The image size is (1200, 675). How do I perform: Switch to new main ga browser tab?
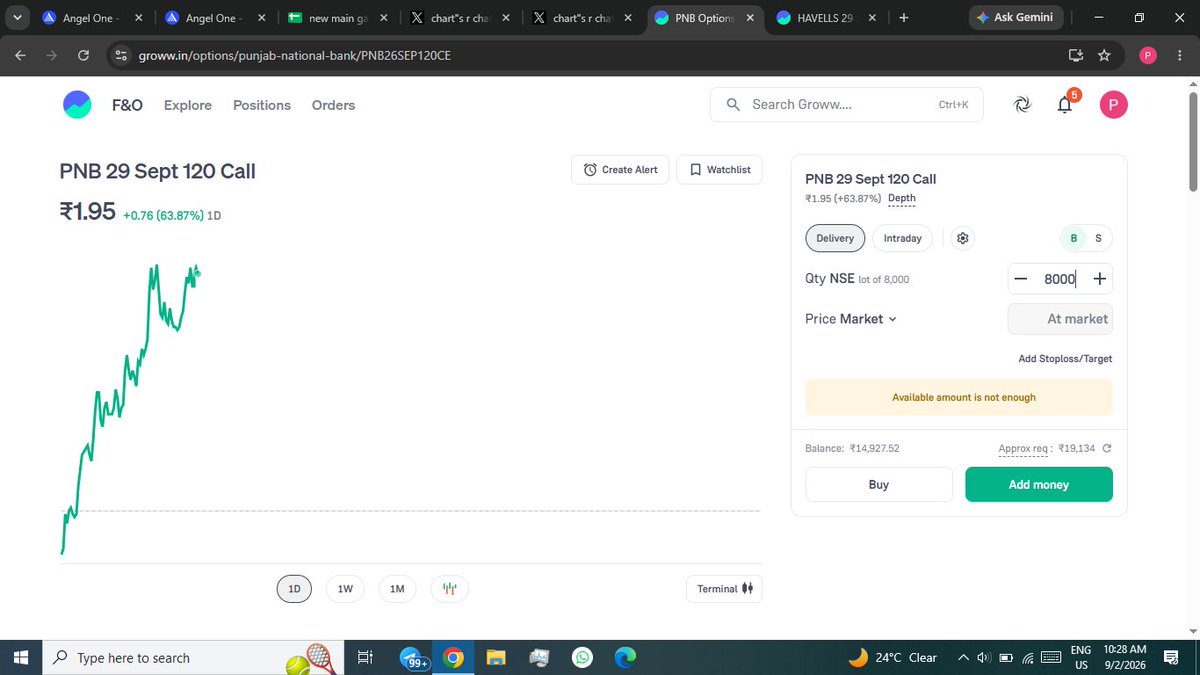coord(336,18)
